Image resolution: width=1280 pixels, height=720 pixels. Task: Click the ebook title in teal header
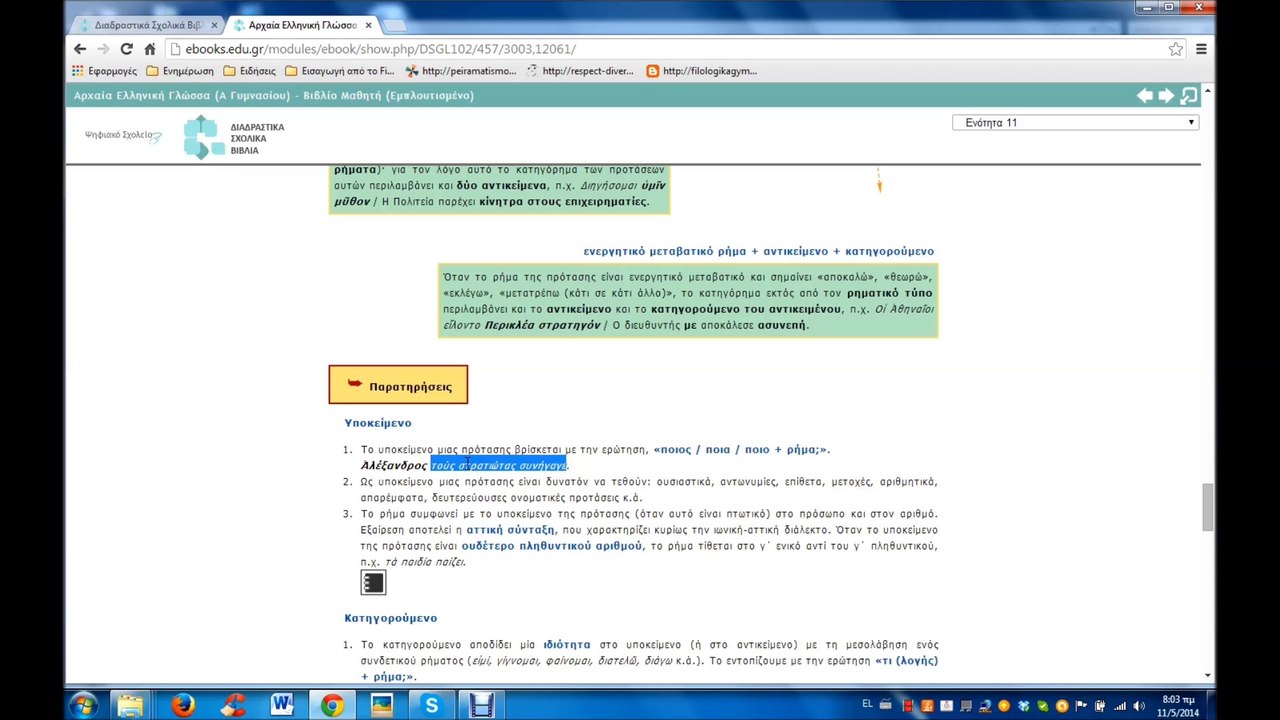[x=274, y=95]
